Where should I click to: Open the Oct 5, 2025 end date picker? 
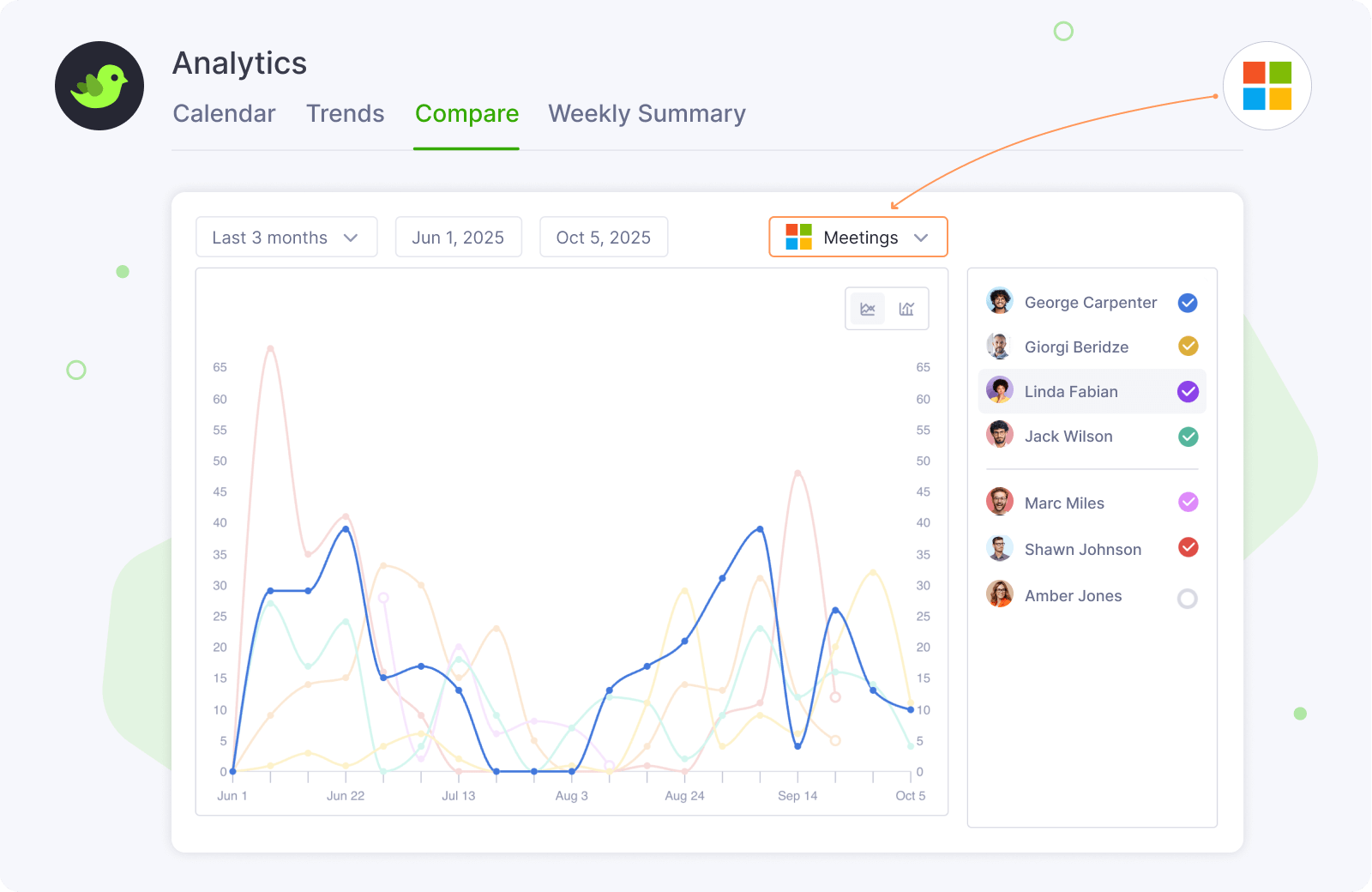(604, 238)
